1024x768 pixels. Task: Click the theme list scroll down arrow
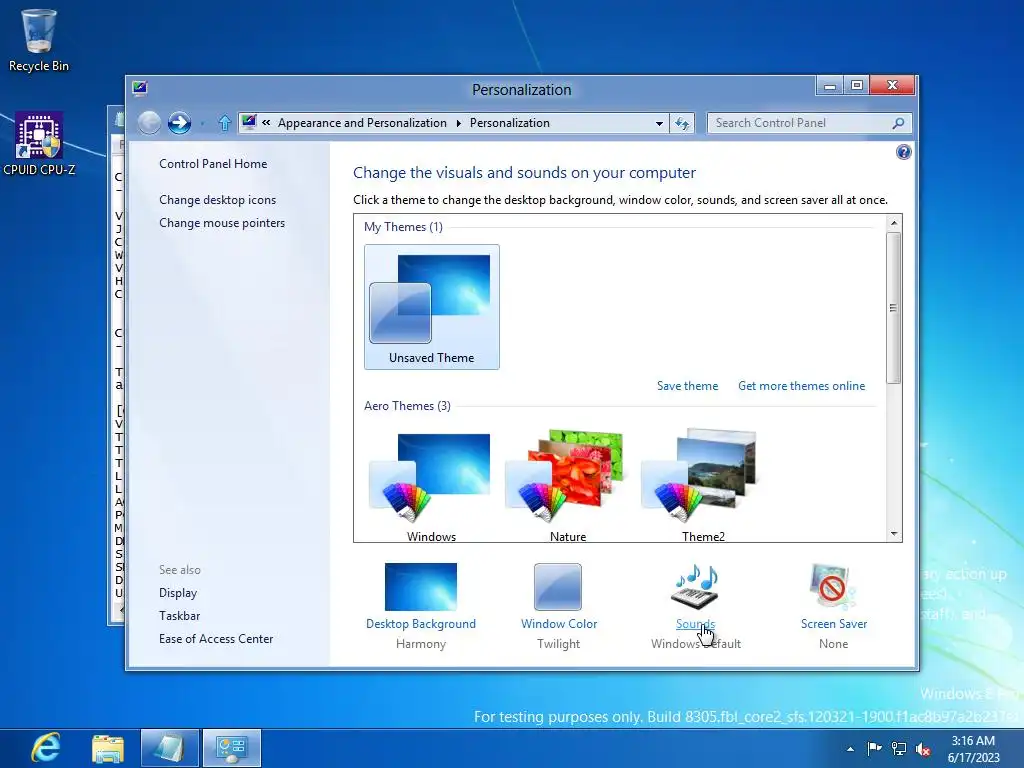point(893,534)
